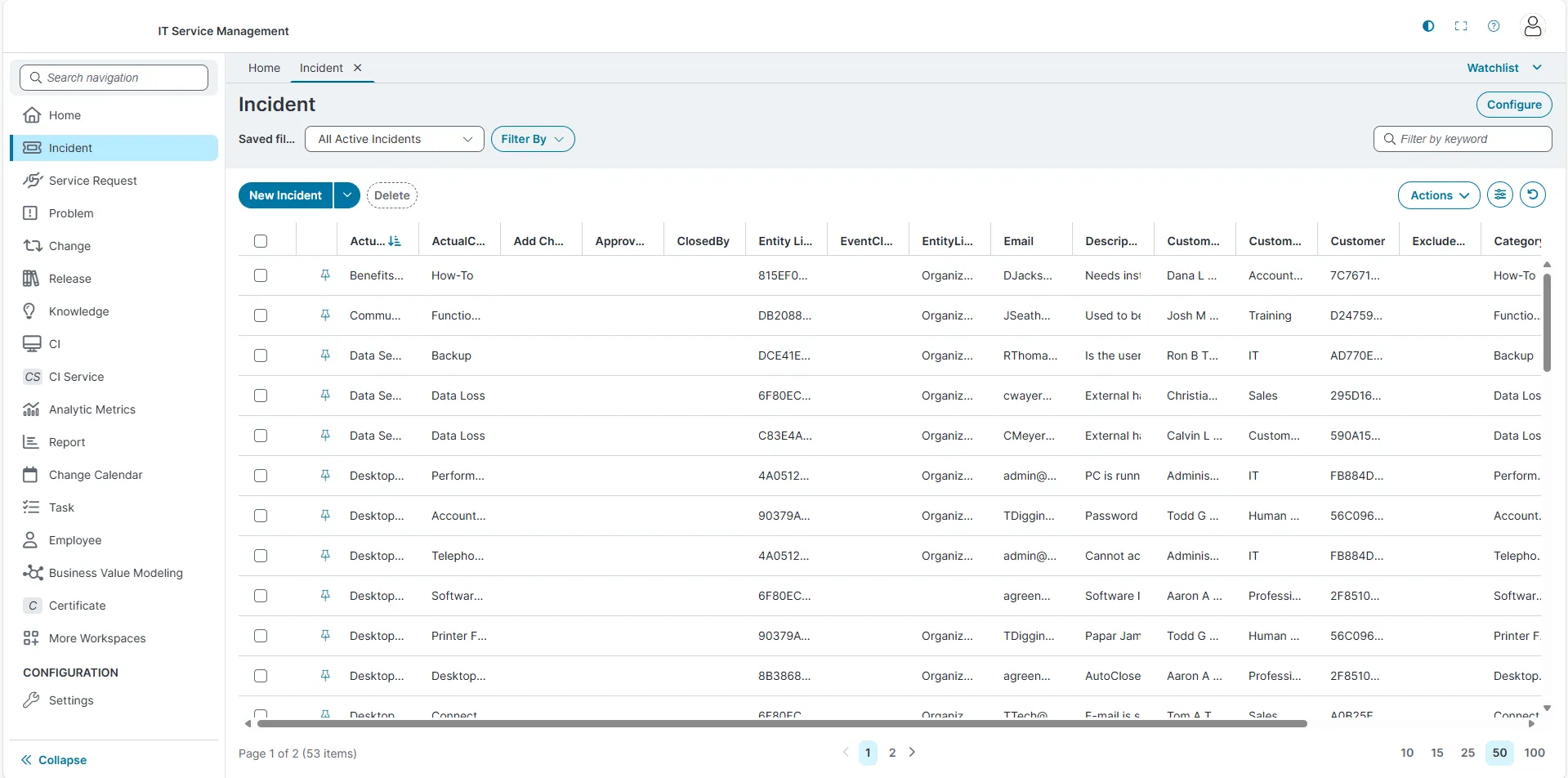Click the fullscreen icon in header
1568x778 pixels.
pyautogui.click(x=1461, y=26)
